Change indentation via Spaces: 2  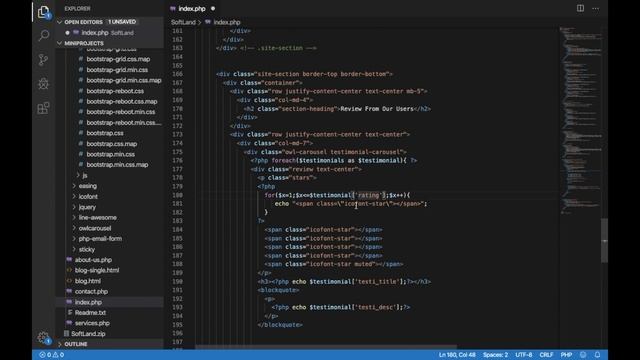pyautogui.click(x=496, y=355)
